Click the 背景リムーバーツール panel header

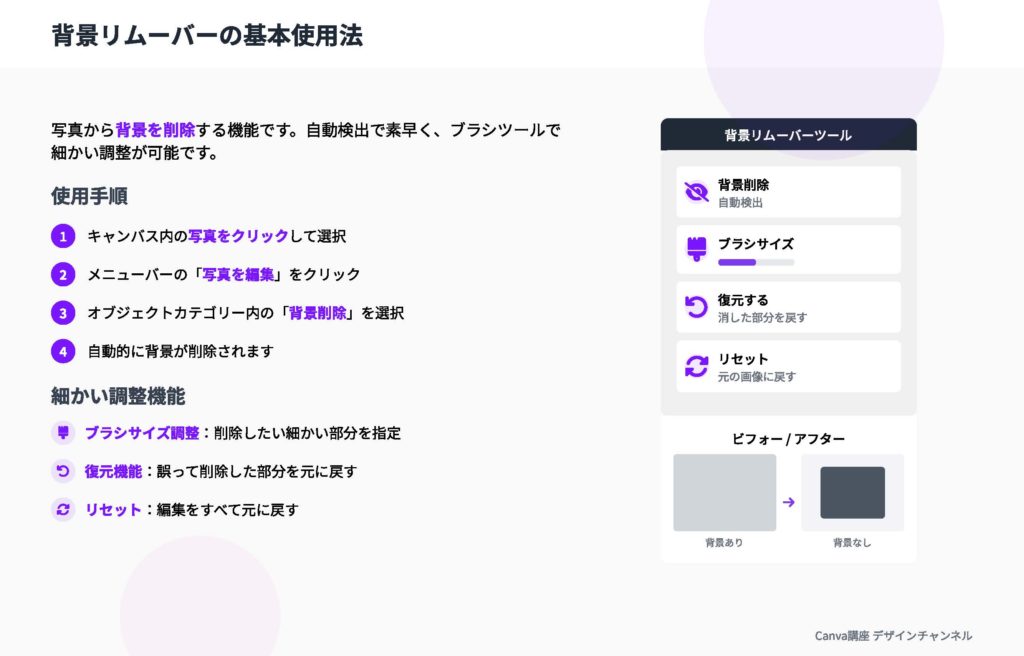[x=788, y=135]
